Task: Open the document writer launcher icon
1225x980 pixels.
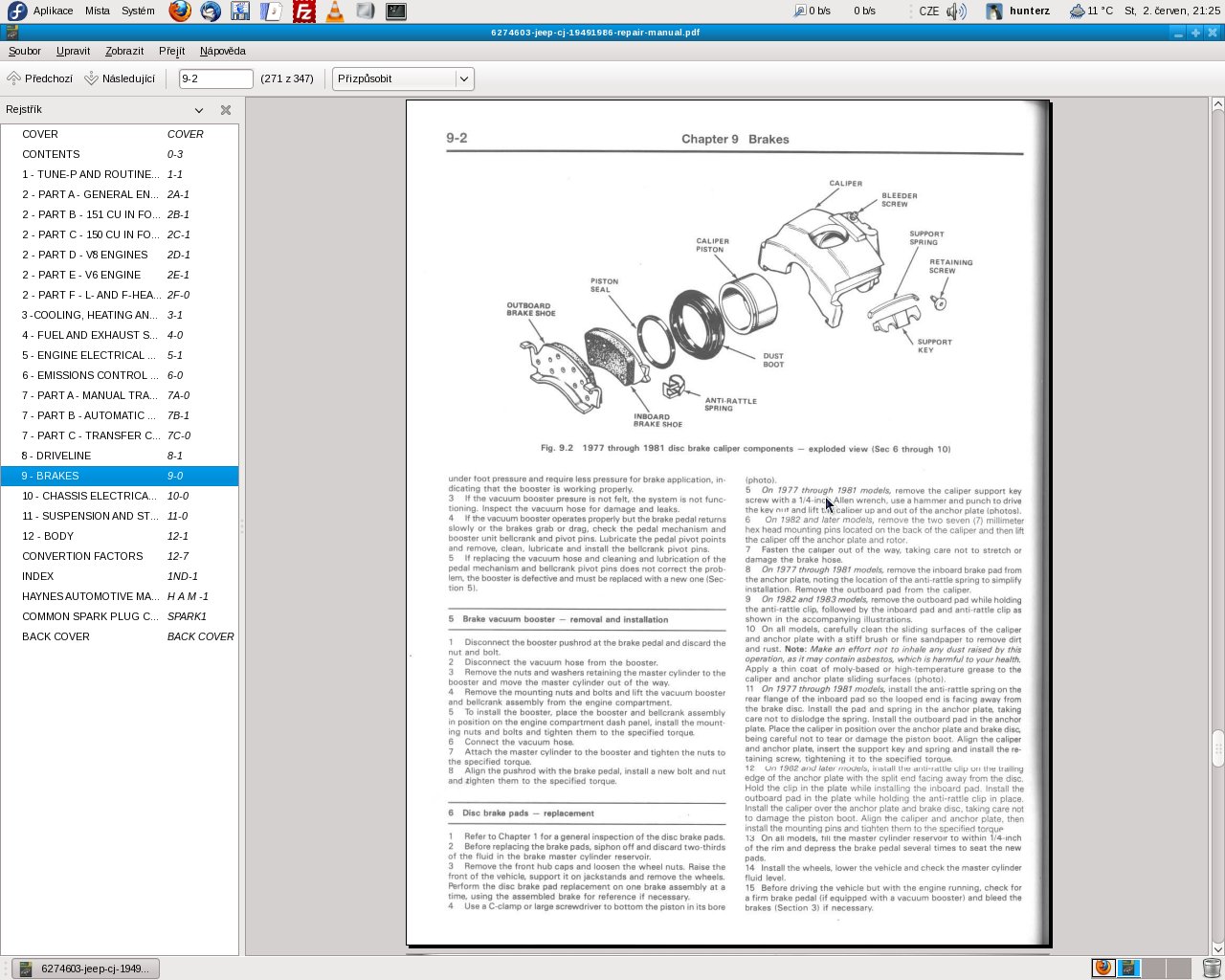Action: (x=272, y=11)
